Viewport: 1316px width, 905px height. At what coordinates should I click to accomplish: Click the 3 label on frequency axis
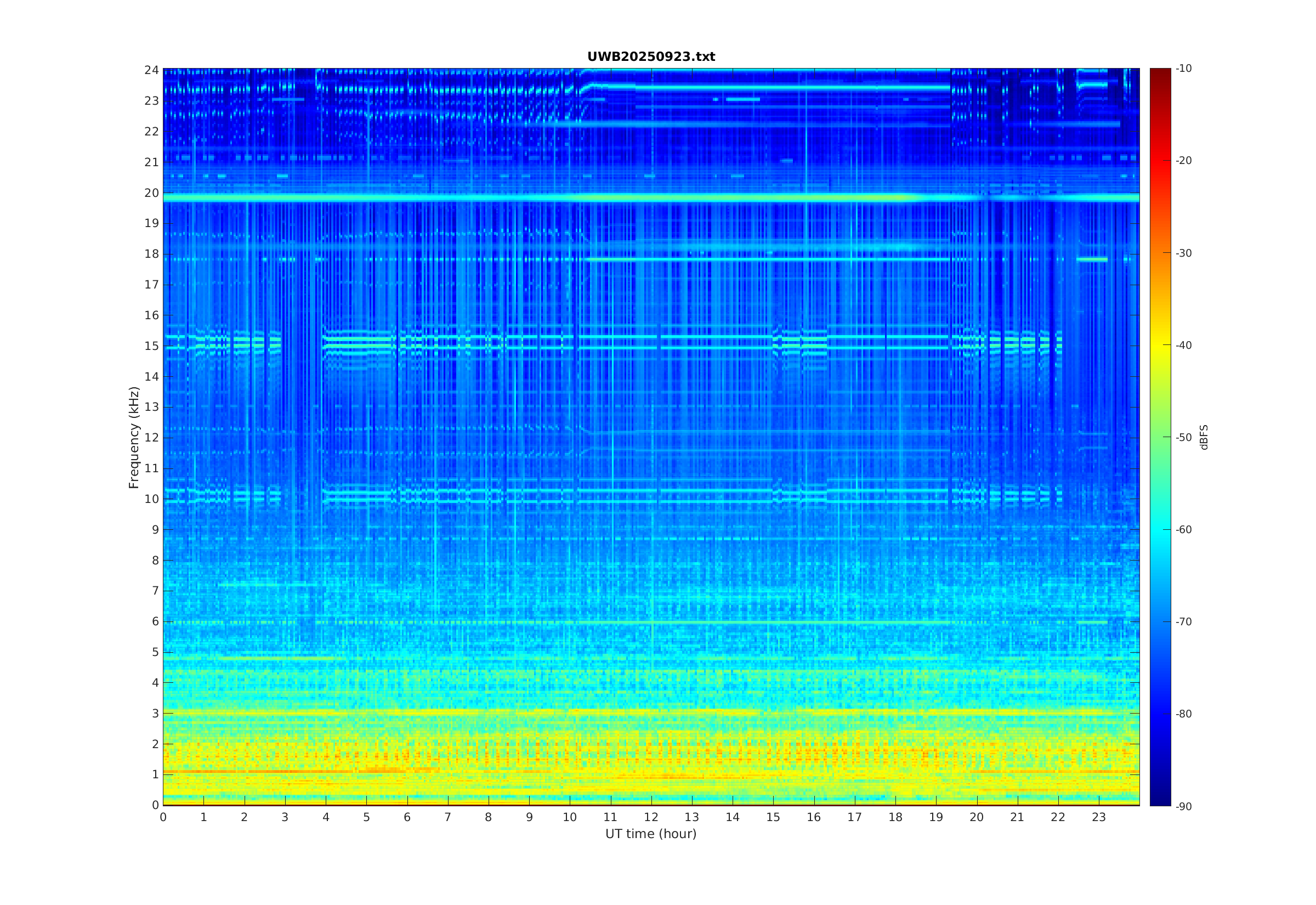pyautogui.click(x=155, y=714)
